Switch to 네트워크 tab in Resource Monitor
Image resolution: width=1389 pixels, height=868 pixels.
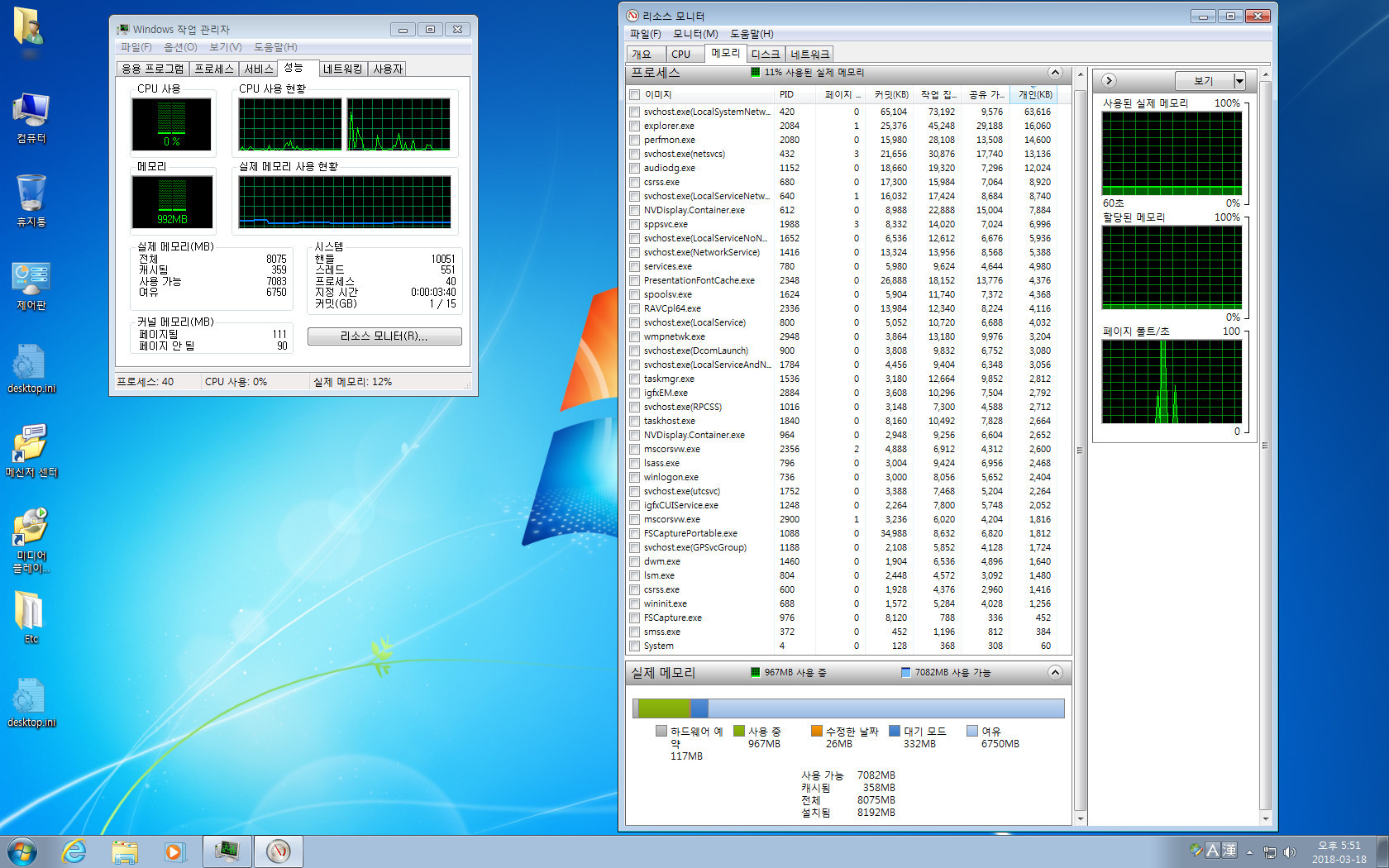pos(809,54)
